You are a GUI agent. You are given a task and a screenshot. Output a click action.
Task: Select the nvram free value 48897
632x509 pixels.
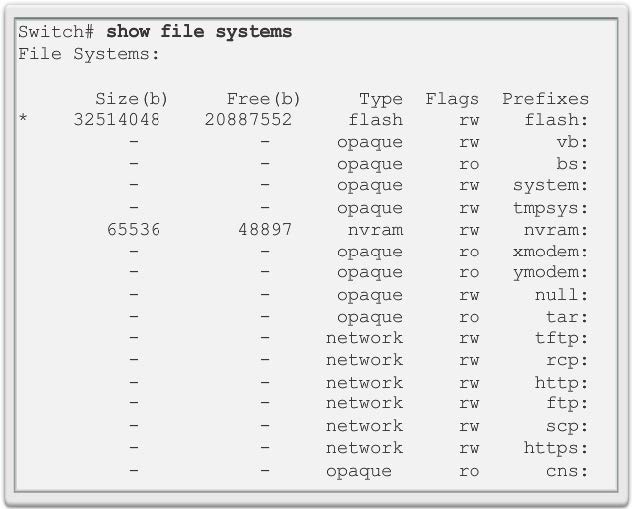[x=264, y=230]
